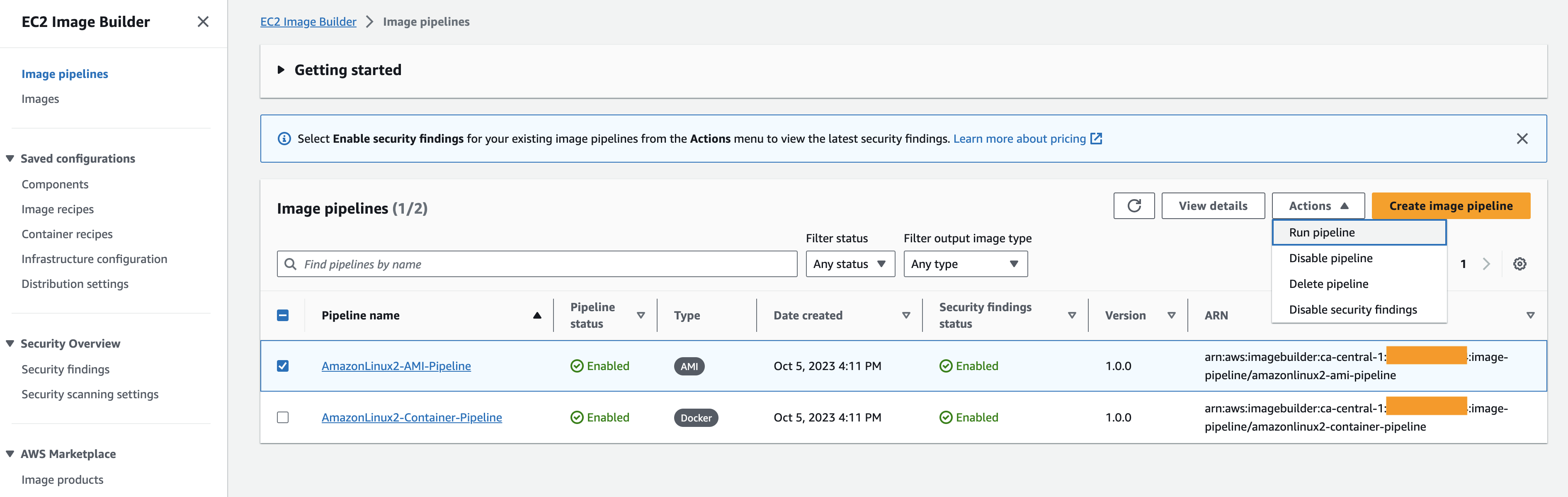The width and height of the screenshot is (1568, 497).
Task: Click the Create image pipeline button
Action: click(x=1451, y=205)
